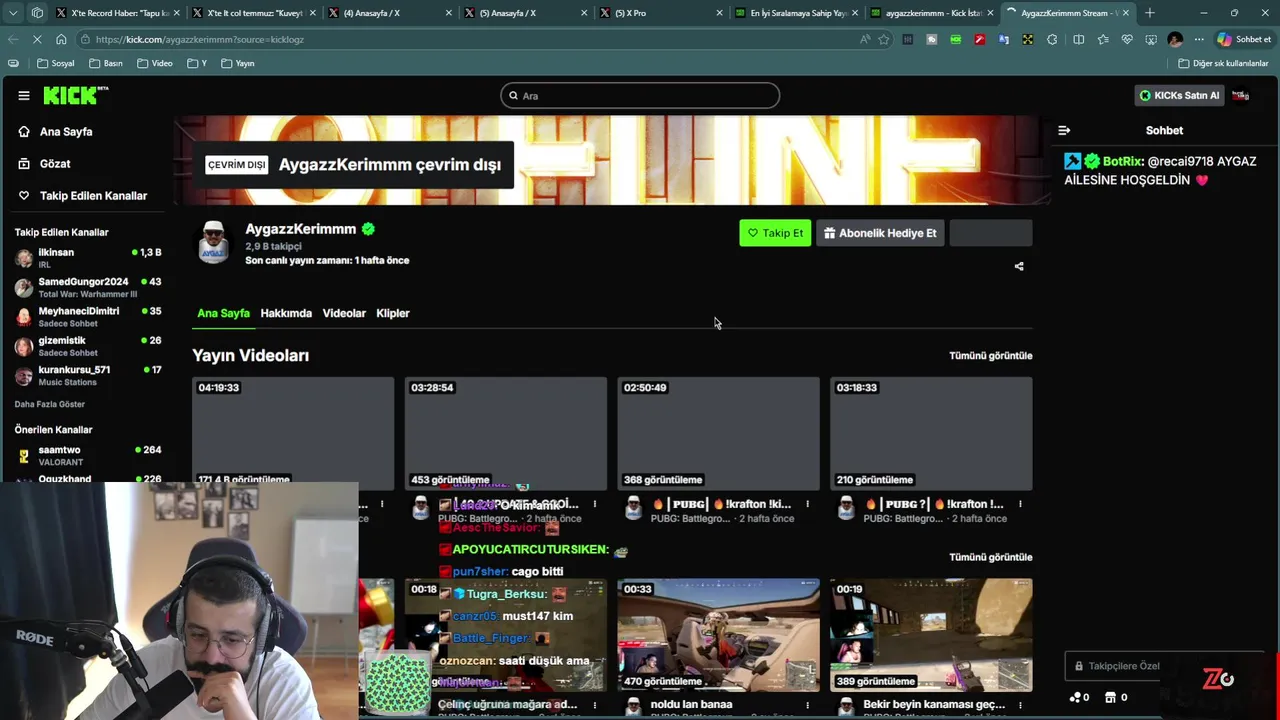This screenshot has width=1280, height=720.
Task: Switch to (4) Anasayfa / X browser tab
Action: [x=390, y=13]
